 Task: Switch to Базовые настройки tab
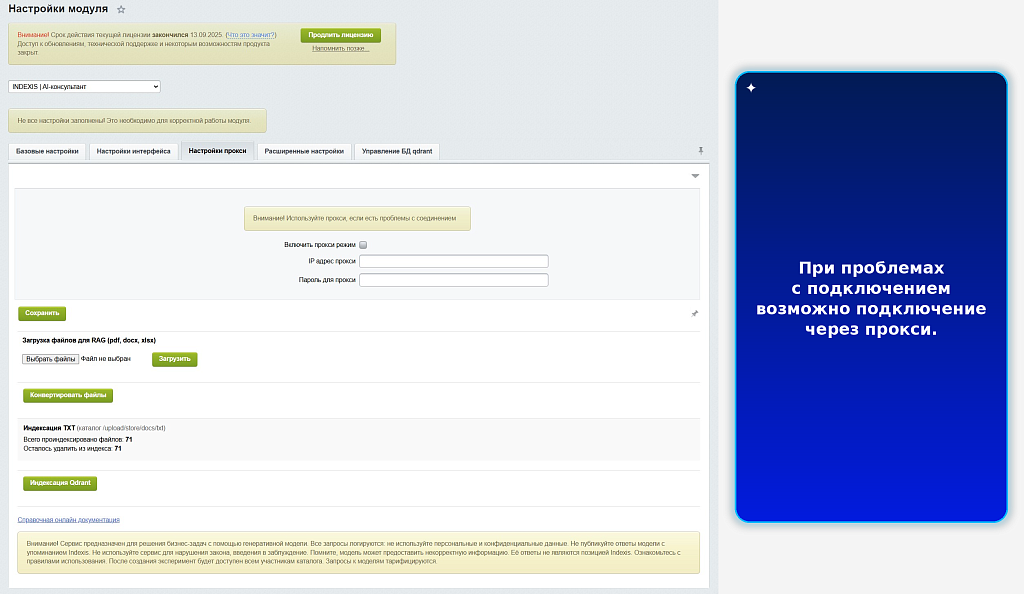47,151
